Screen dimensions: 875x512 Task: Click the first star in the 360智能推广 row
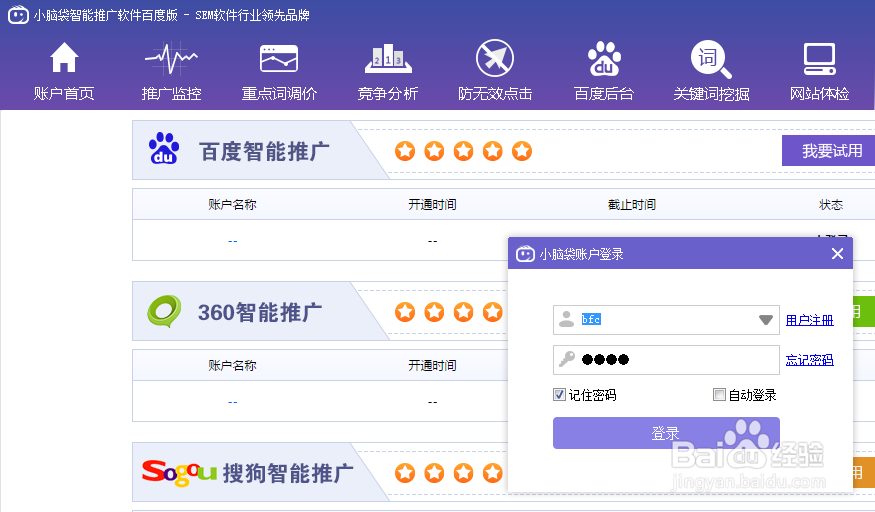coord(405,312)
